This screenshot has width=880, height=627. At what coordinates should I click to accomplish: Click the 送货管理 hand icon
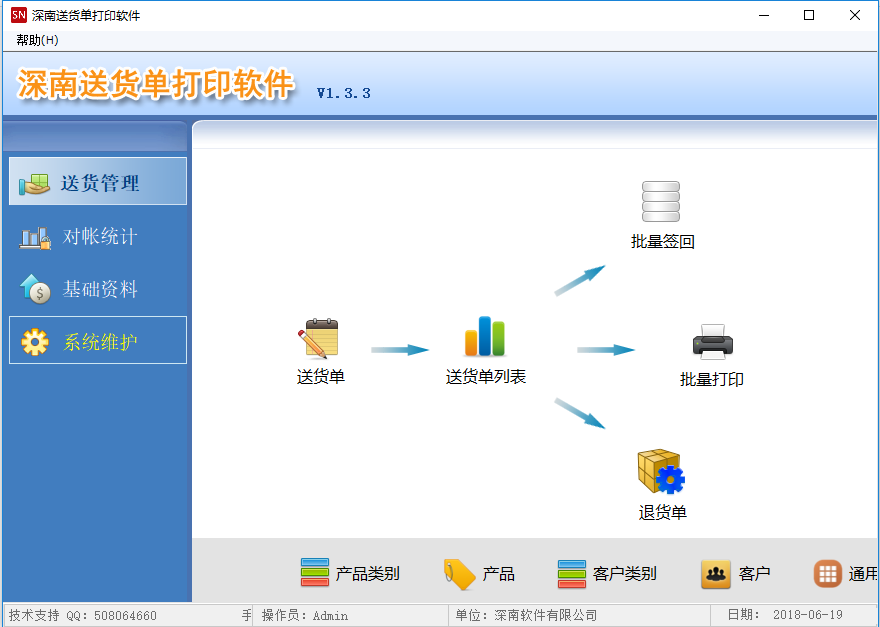34,184
